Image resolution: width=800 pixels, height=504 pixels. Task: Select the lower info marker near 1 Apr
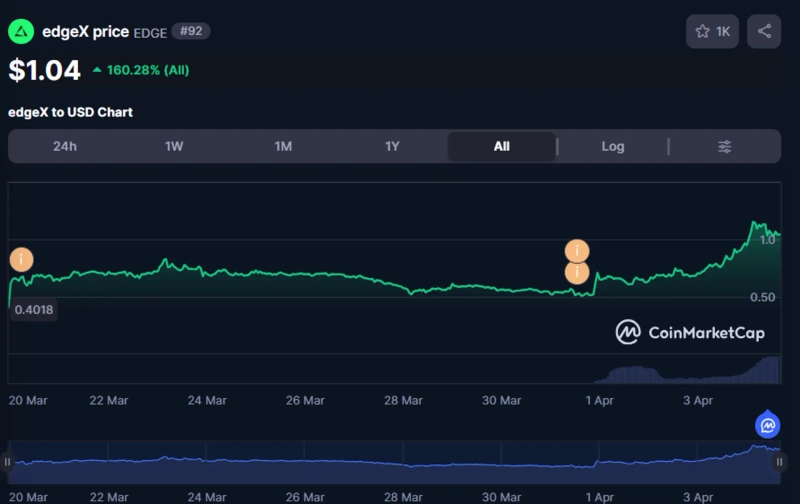[x=577, y=273]
